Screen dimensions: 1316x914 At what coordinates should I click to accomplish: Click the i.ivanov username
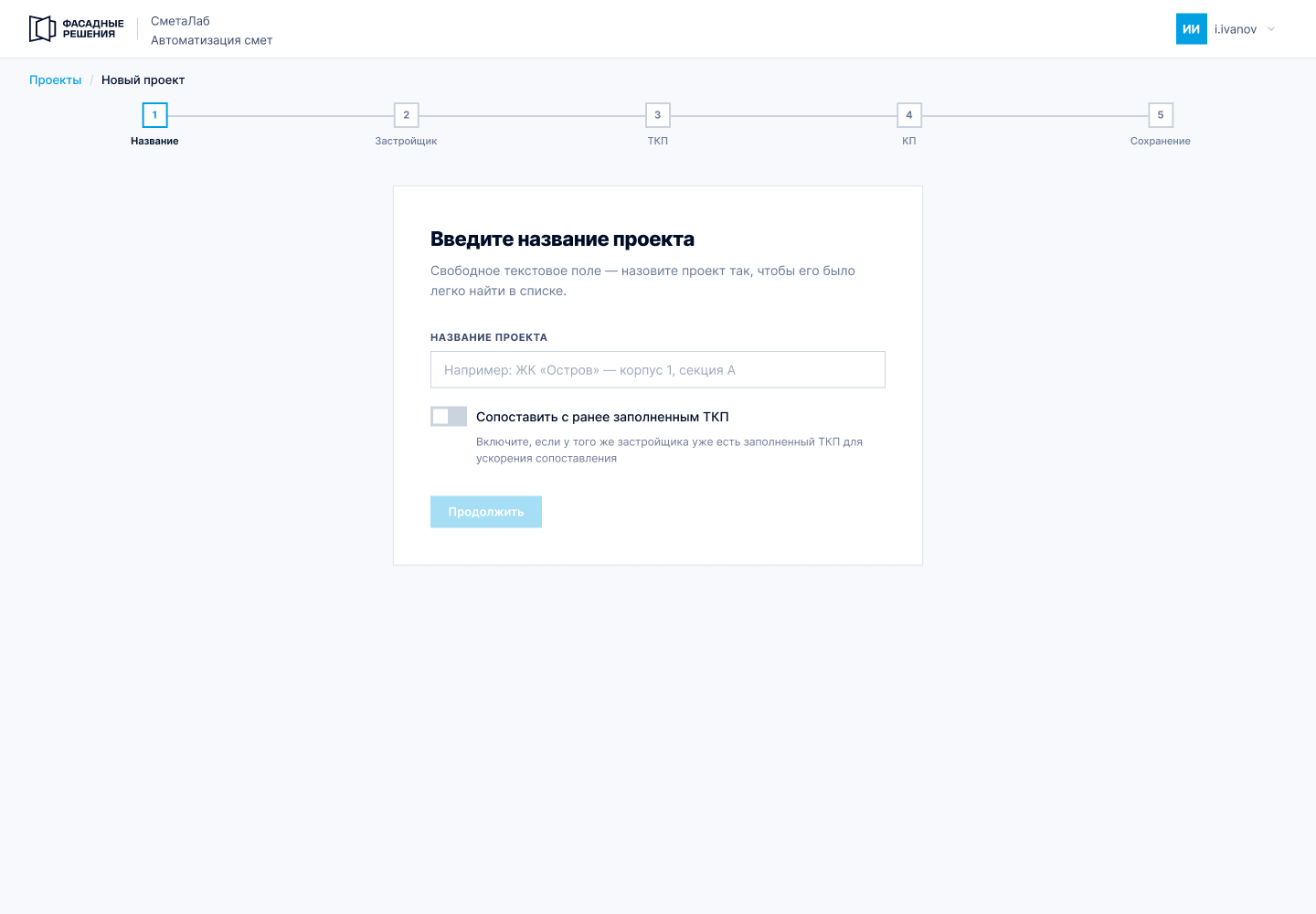click(1236, 29)
